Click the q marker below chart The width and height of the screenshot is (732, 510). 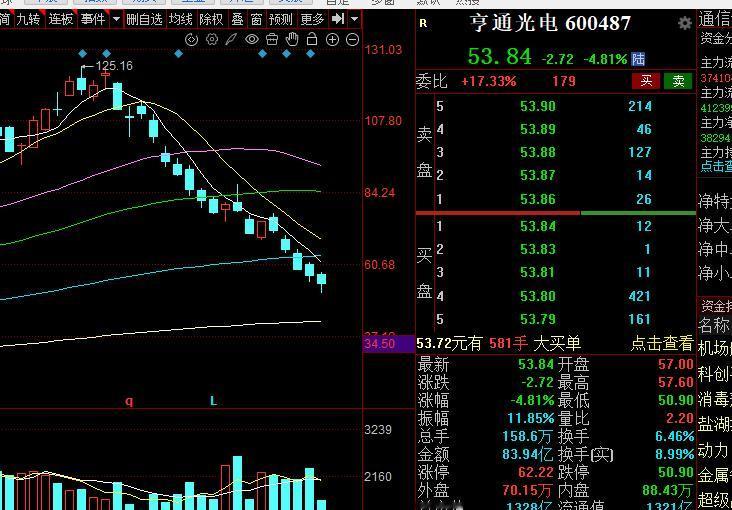coord(129,401)
